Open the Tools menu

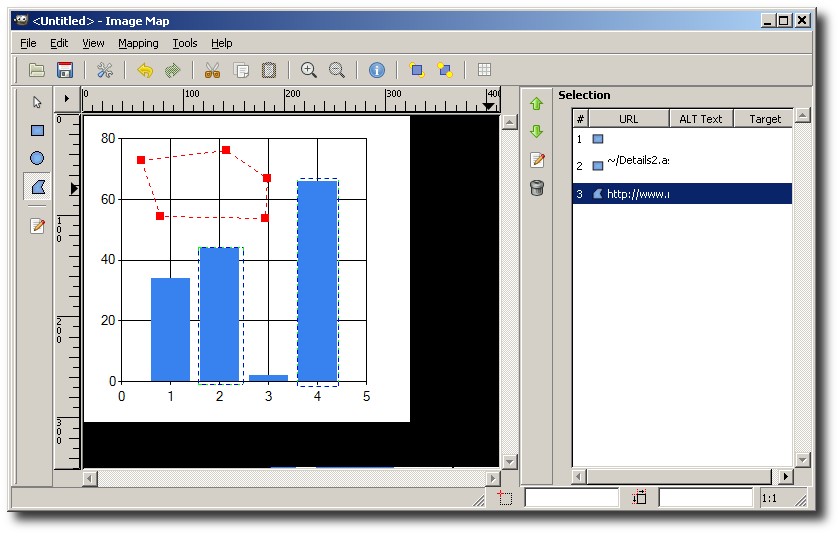coord(185,43)
